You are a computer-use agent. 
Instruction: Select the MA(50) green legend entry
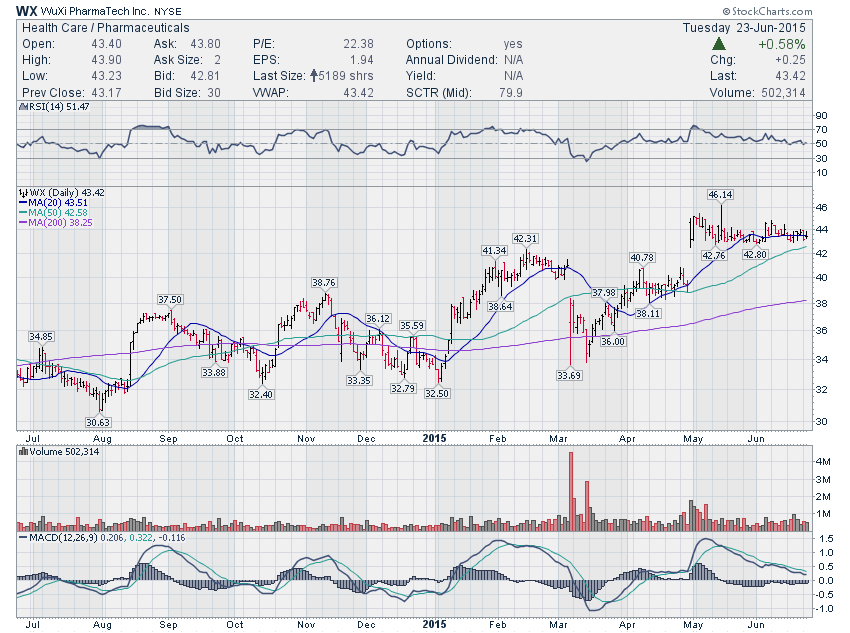[53, 212]
